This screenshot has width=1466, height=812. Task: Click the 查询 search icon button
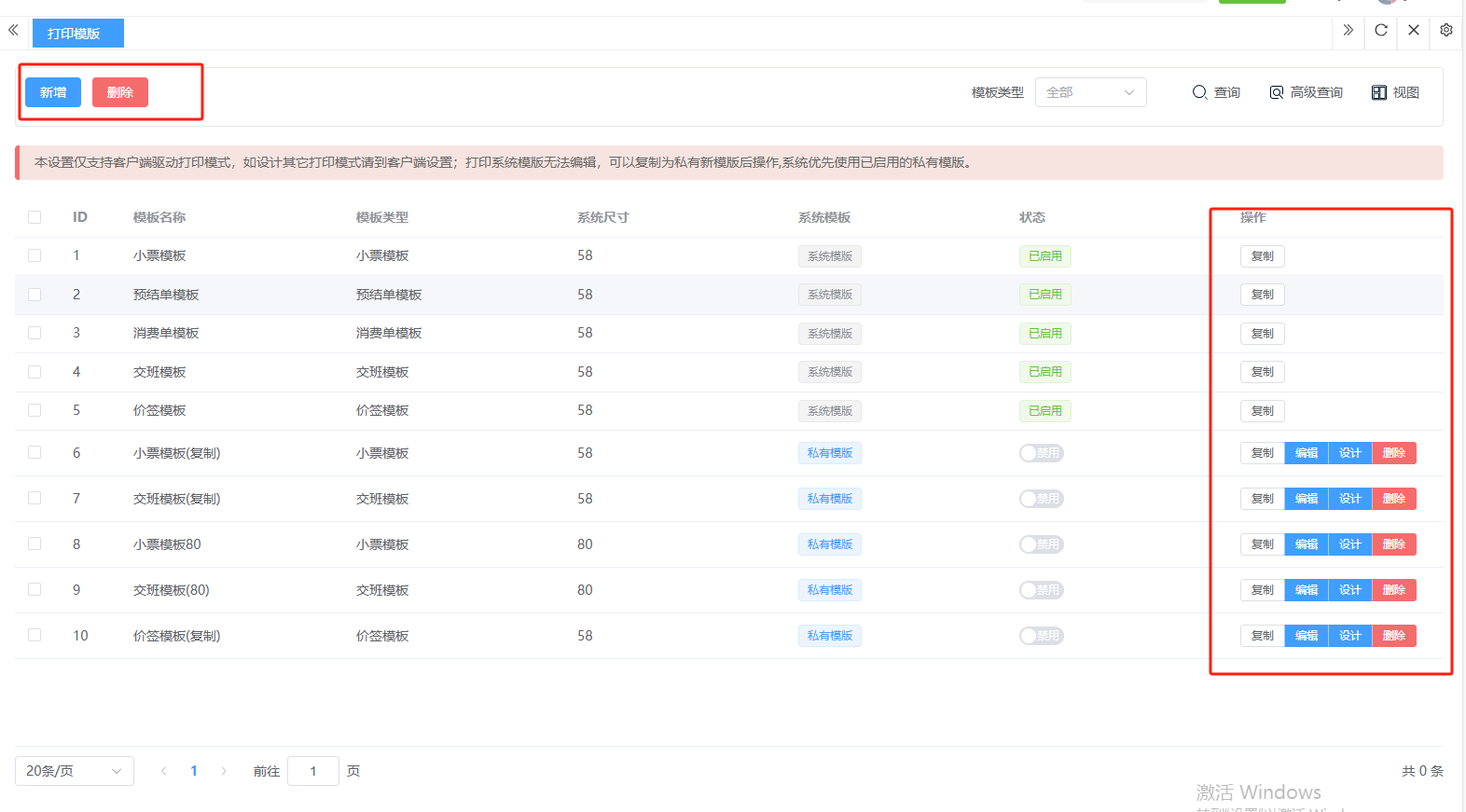coord(1216,92)
